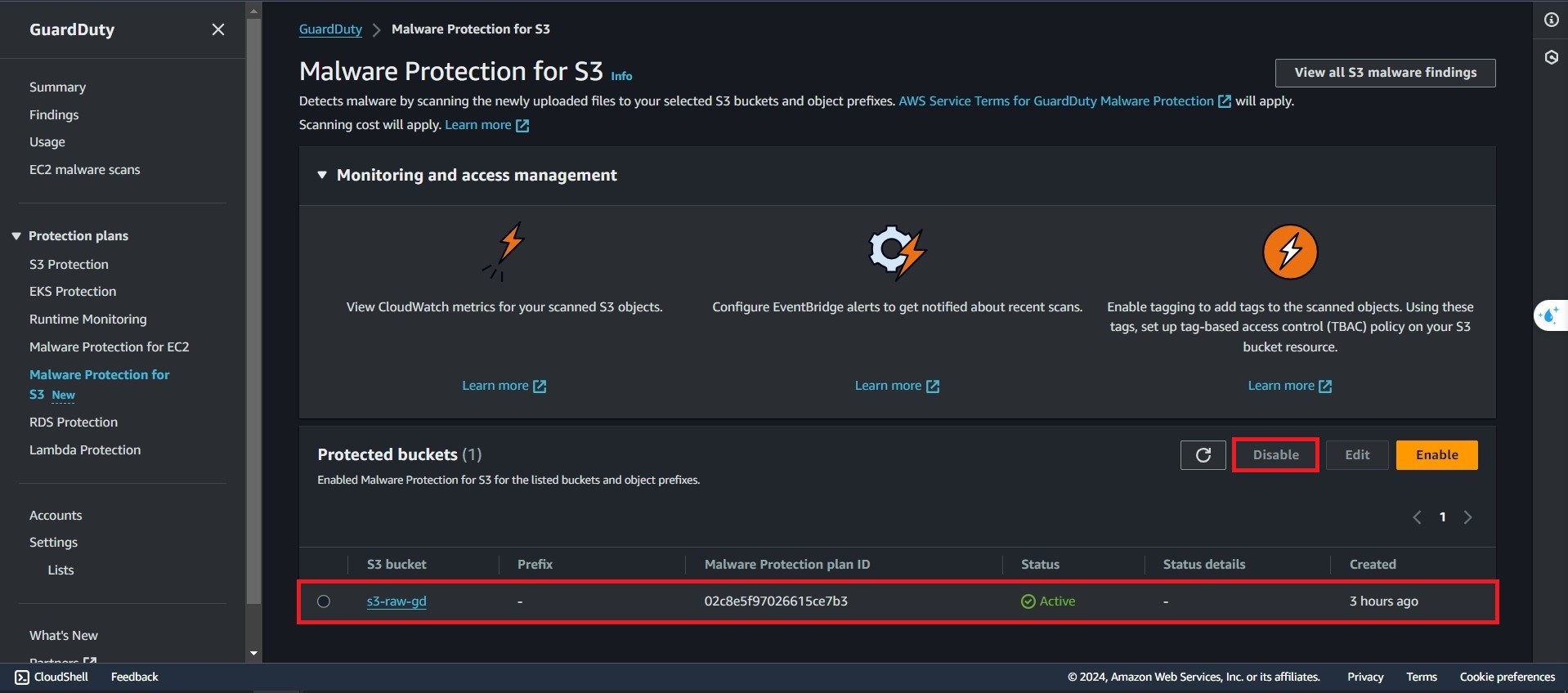Open CloudShell from the footer
Image resolution: width=1568 pixels, height=693 pixels.
[x=52, y=677]
